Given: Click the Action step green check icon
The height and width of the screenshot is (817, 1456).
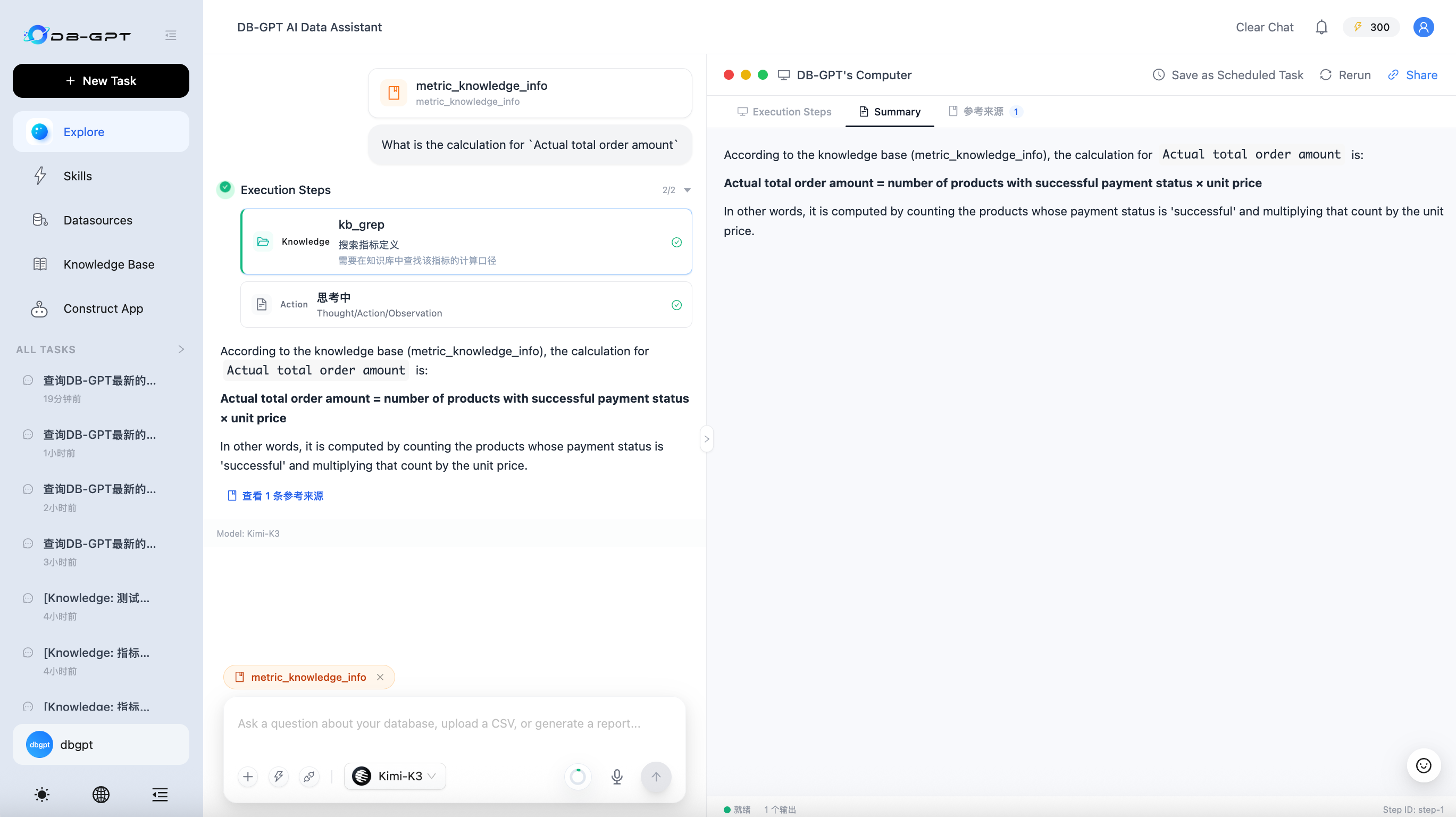Looking at the screenshot, I should (676, 305).
